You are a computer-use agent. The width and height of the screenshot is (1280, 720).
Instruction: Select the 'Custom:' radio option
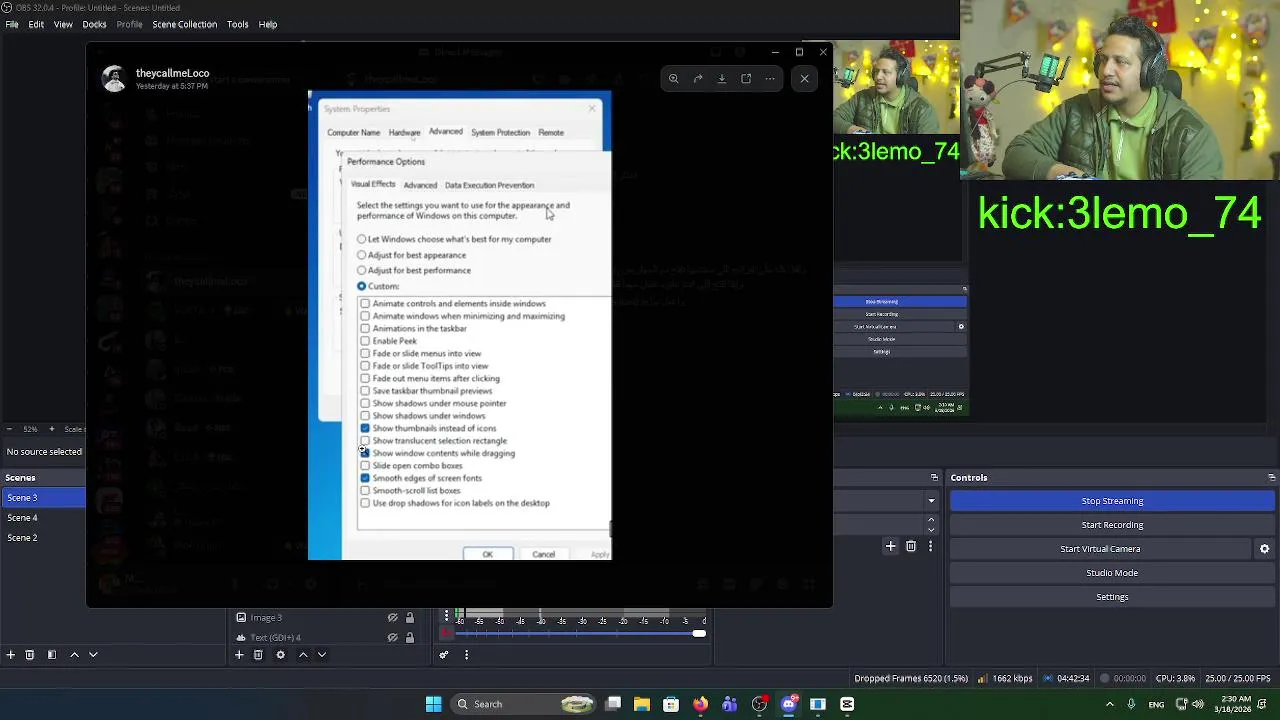coord(362,286)
